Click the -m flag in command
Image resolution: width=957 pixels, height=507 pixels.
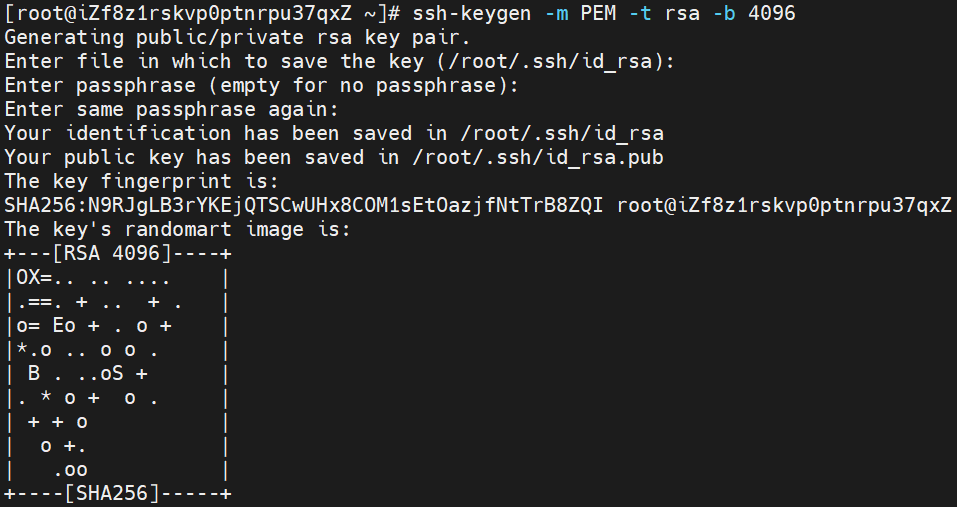click(x=556, y=13)
